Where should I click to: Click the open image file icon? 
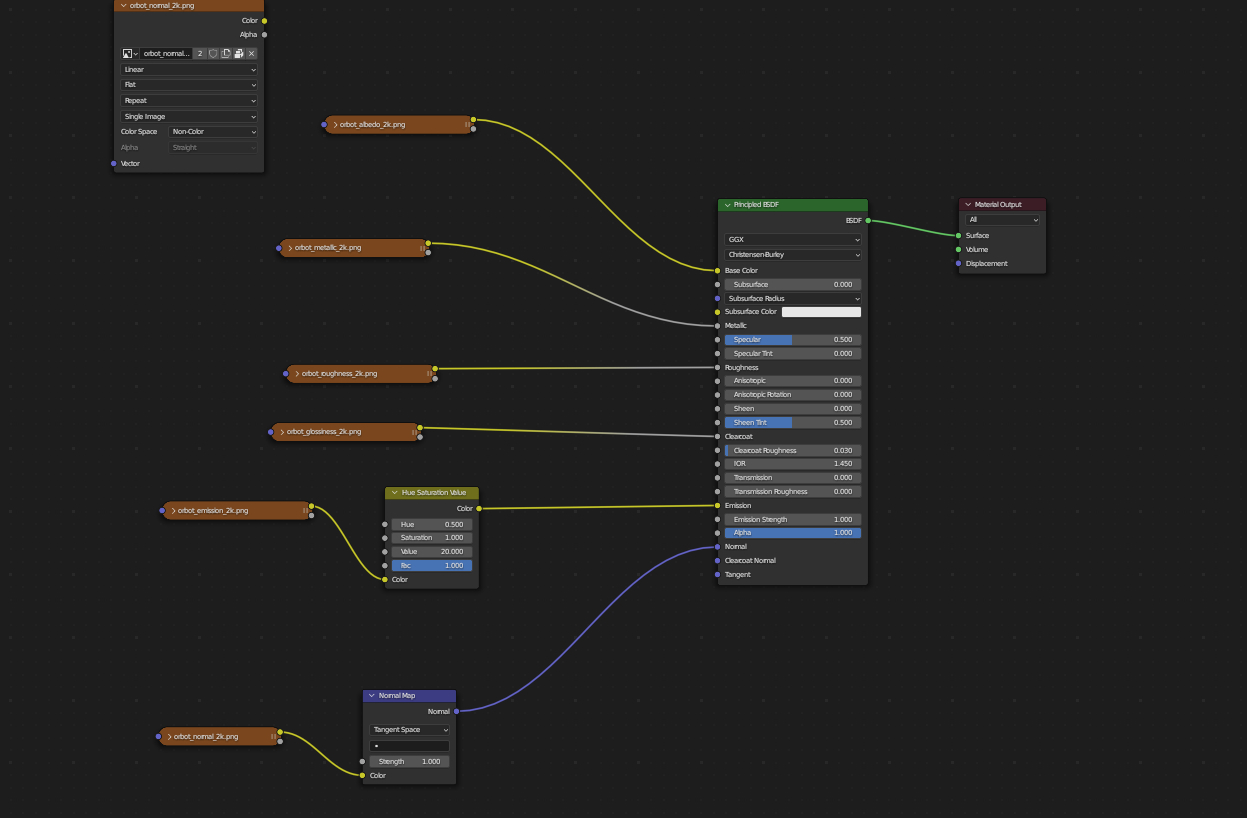point(239,53)
